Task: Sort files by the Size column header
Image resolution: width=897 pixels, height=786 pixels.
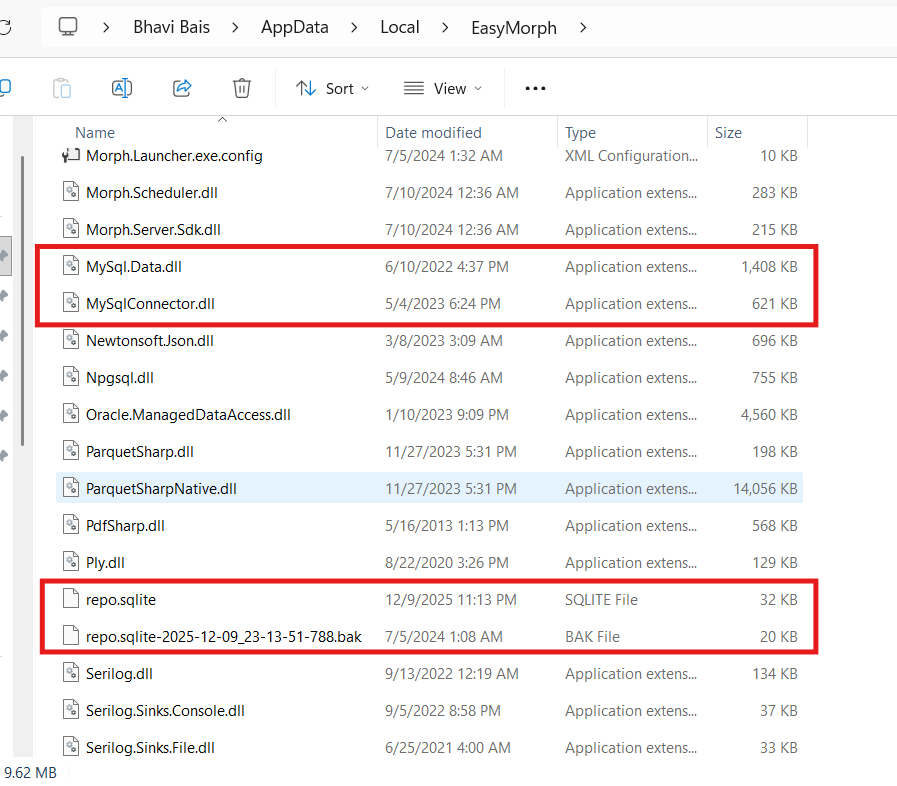Action: 728,132
